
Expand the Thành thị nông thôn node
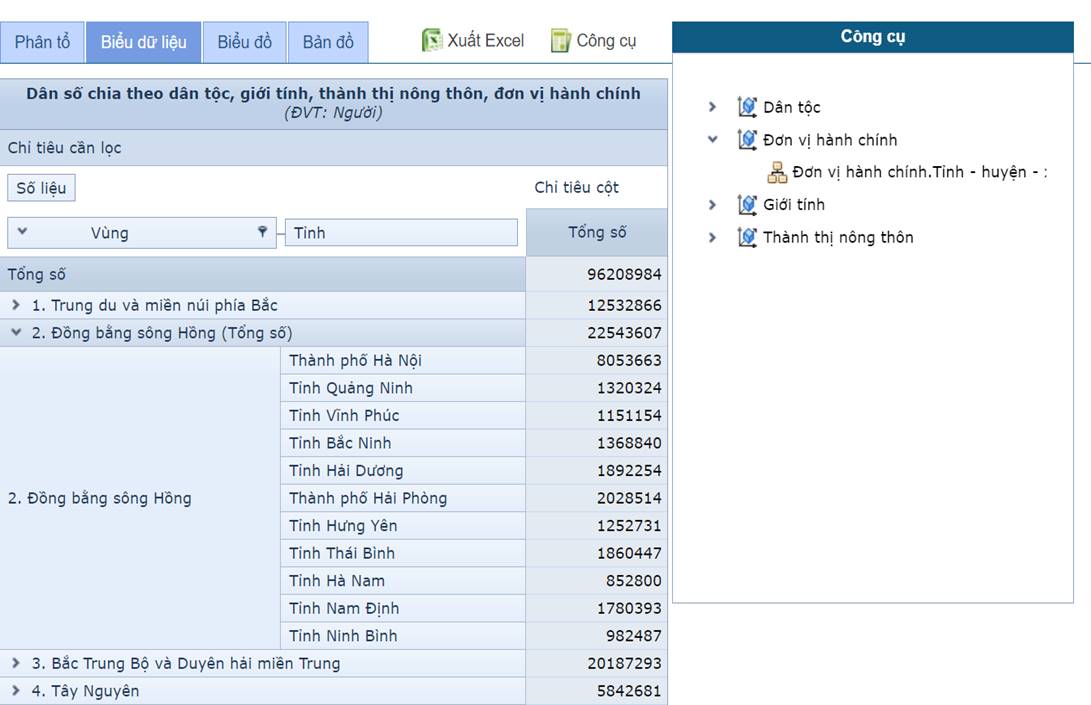712,237
